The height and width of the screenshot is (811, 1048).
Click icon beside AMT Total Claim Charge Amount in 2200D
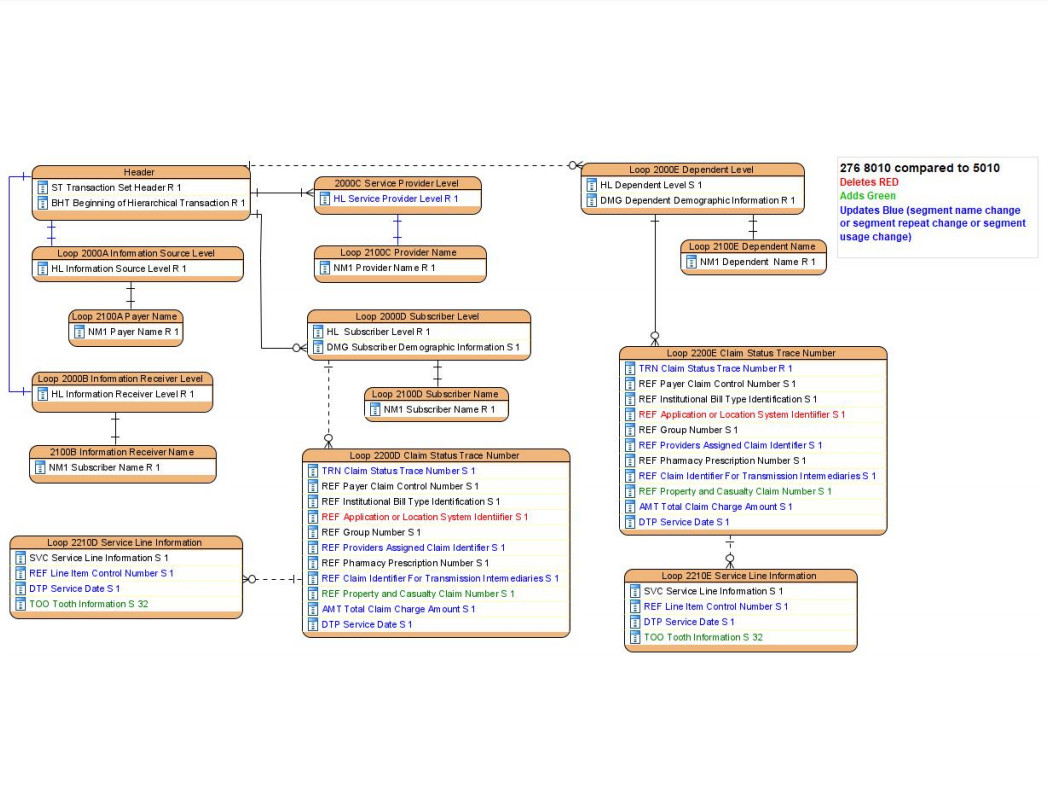tap(312, 609)
